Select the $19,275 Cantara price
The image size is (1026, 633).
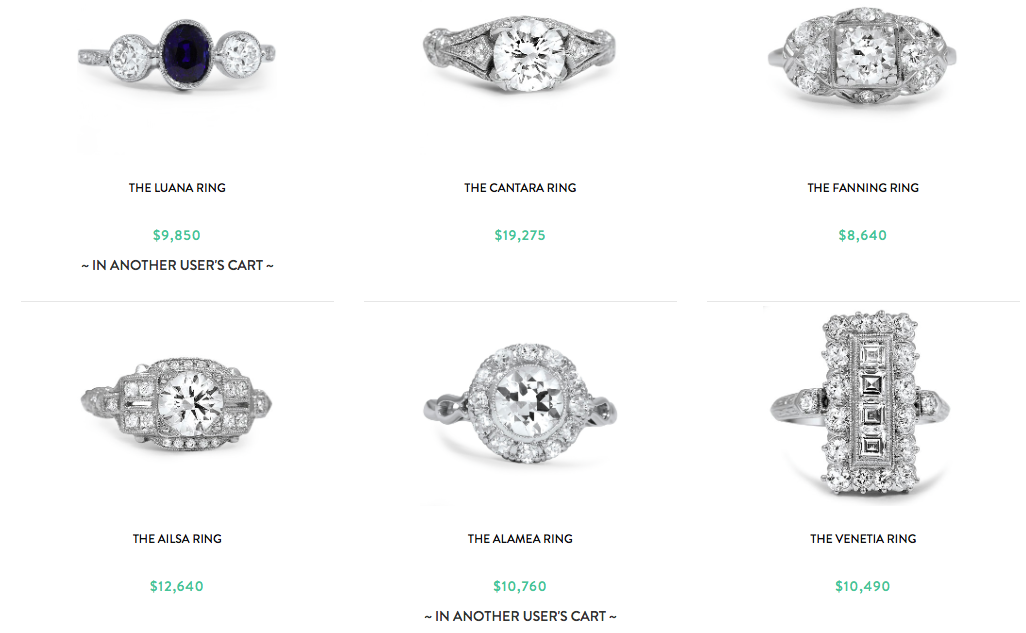click(520, 236)
